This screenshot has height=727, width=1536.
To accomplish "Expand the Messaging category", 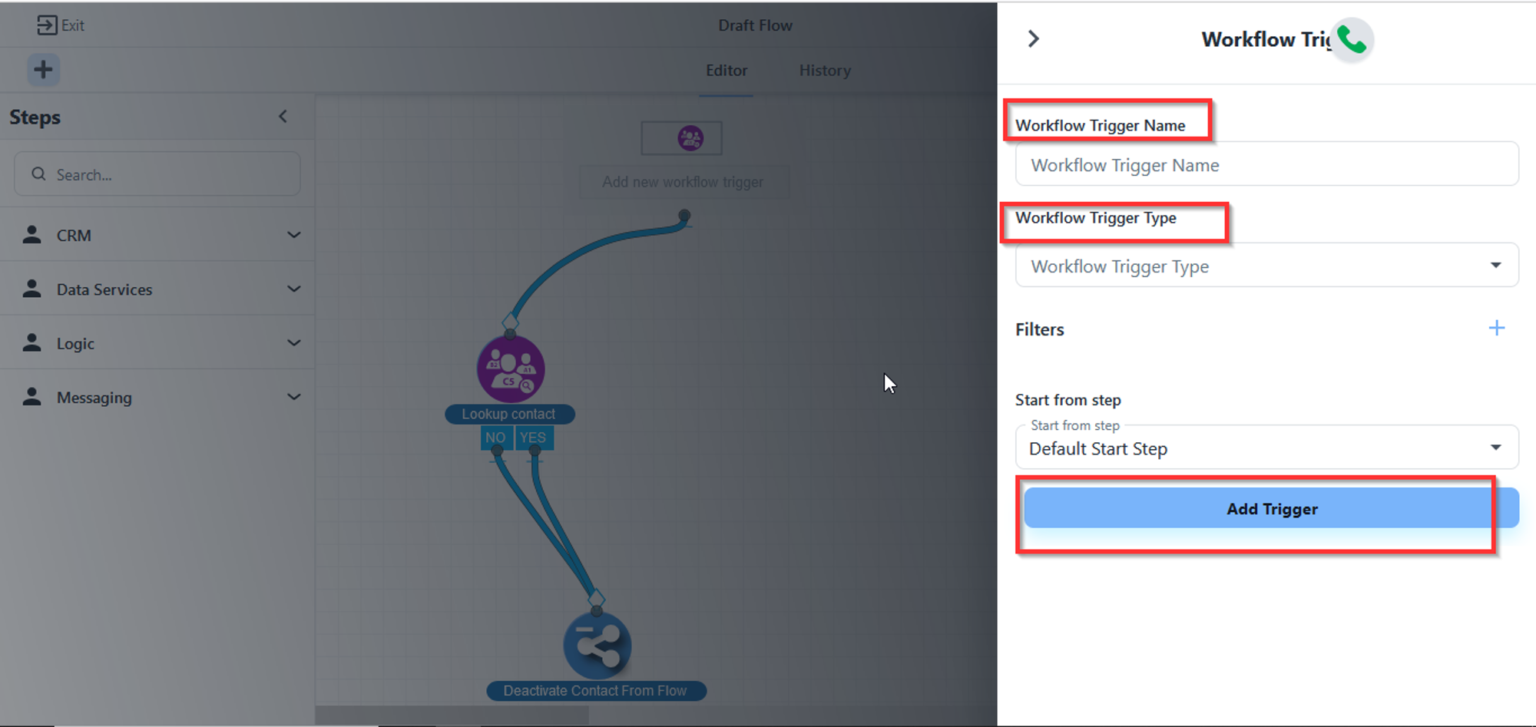I will tap(294, 397).
